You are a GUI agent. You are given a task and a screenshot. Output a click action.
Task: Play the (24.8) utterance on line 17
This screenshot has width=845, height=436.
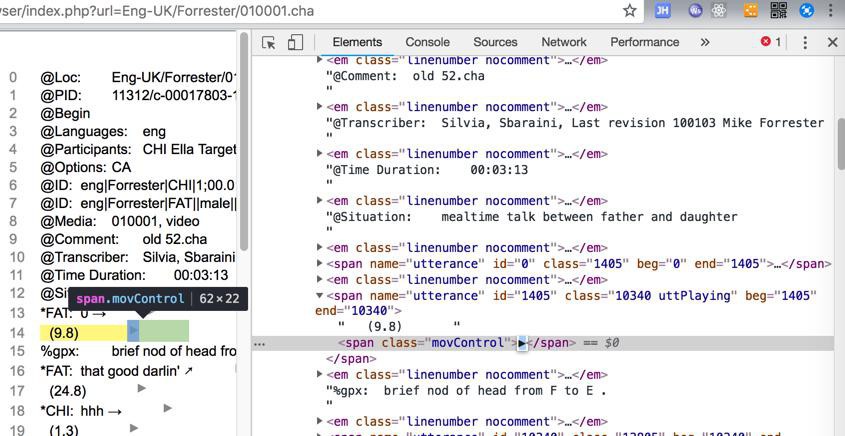coord(142,387)
